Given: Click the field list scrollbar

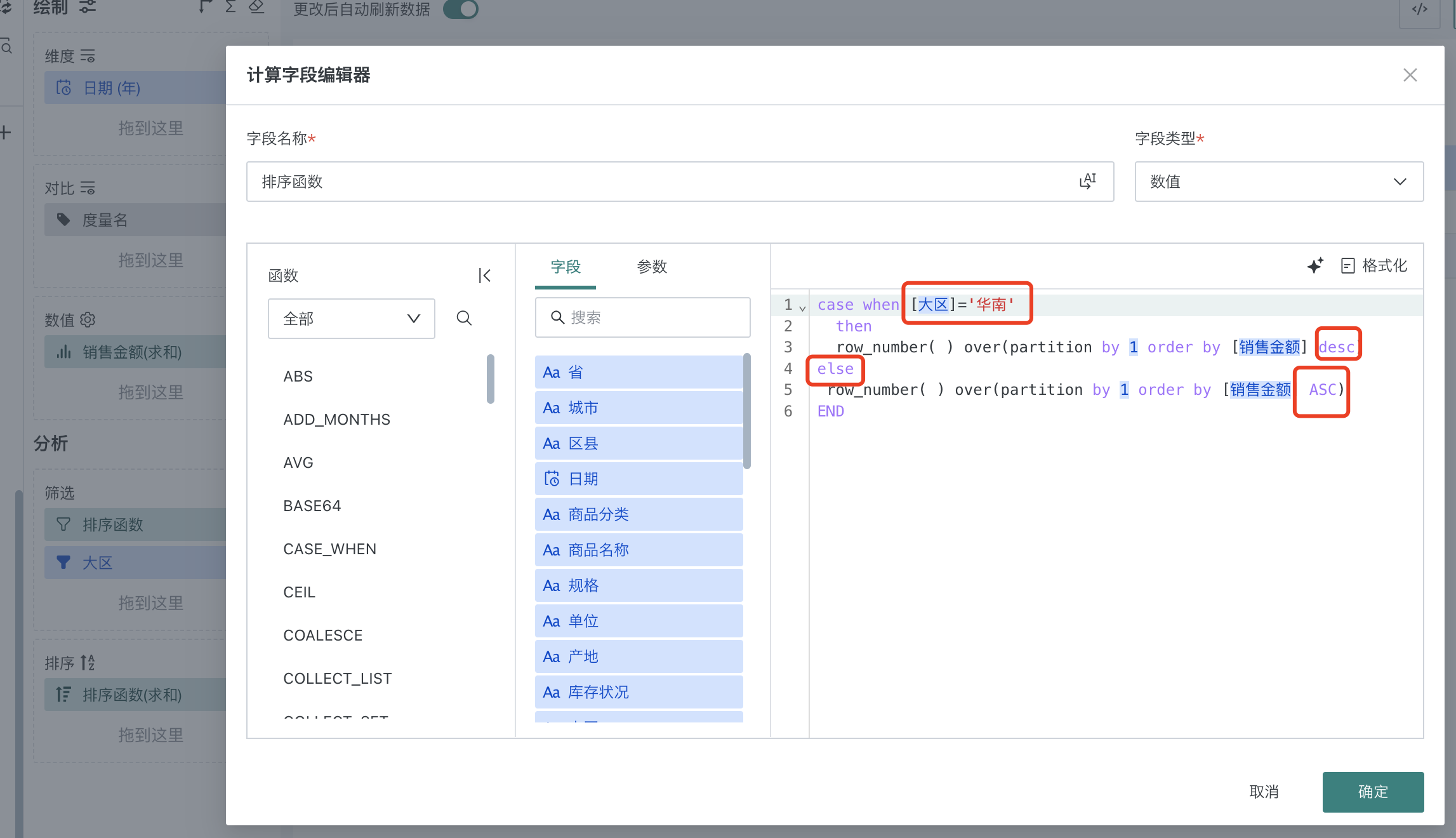Looking at the screenshot, I should (x=747, y=411).
